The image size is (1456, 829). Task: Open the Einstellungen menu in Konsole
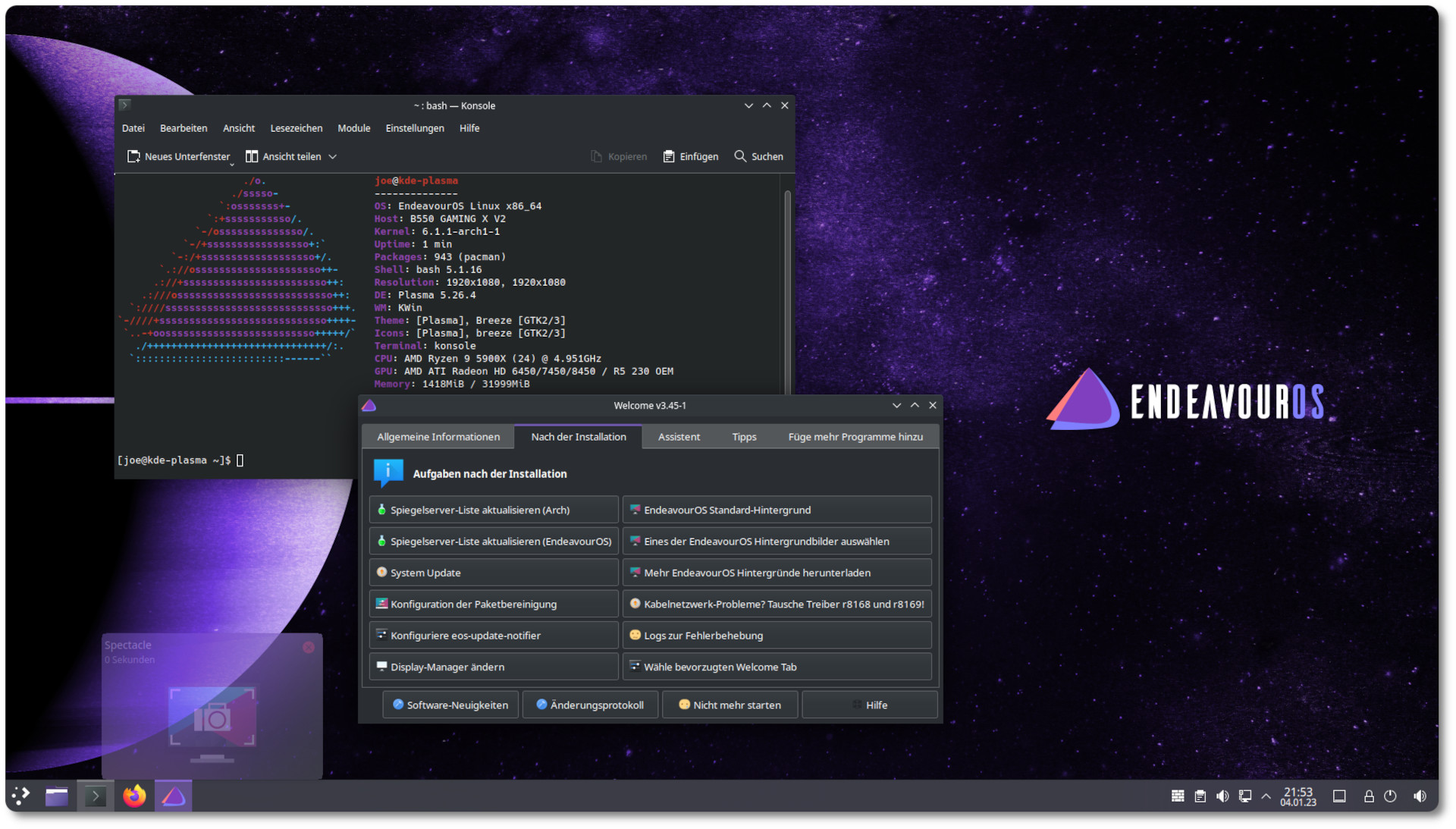414,128
